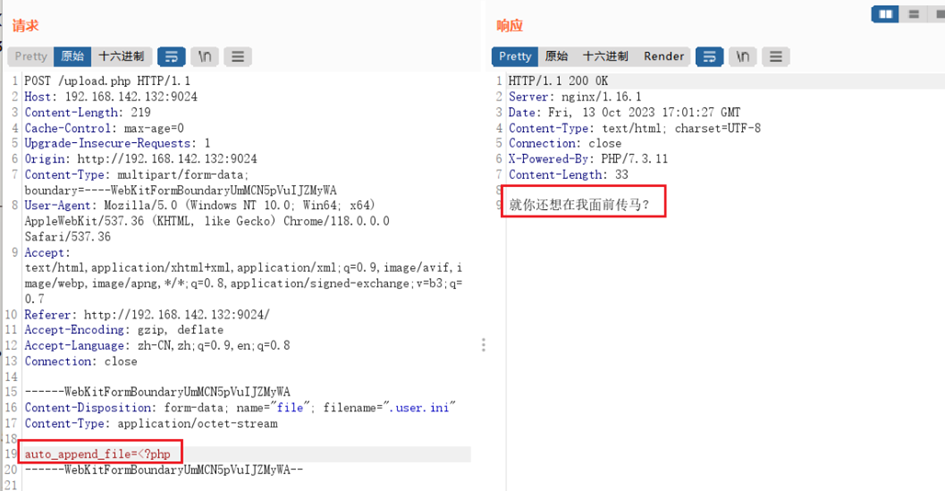Screen dimensions: 945x491
Task: Click the 请求 panel title
Action: [x=25, y=25]
